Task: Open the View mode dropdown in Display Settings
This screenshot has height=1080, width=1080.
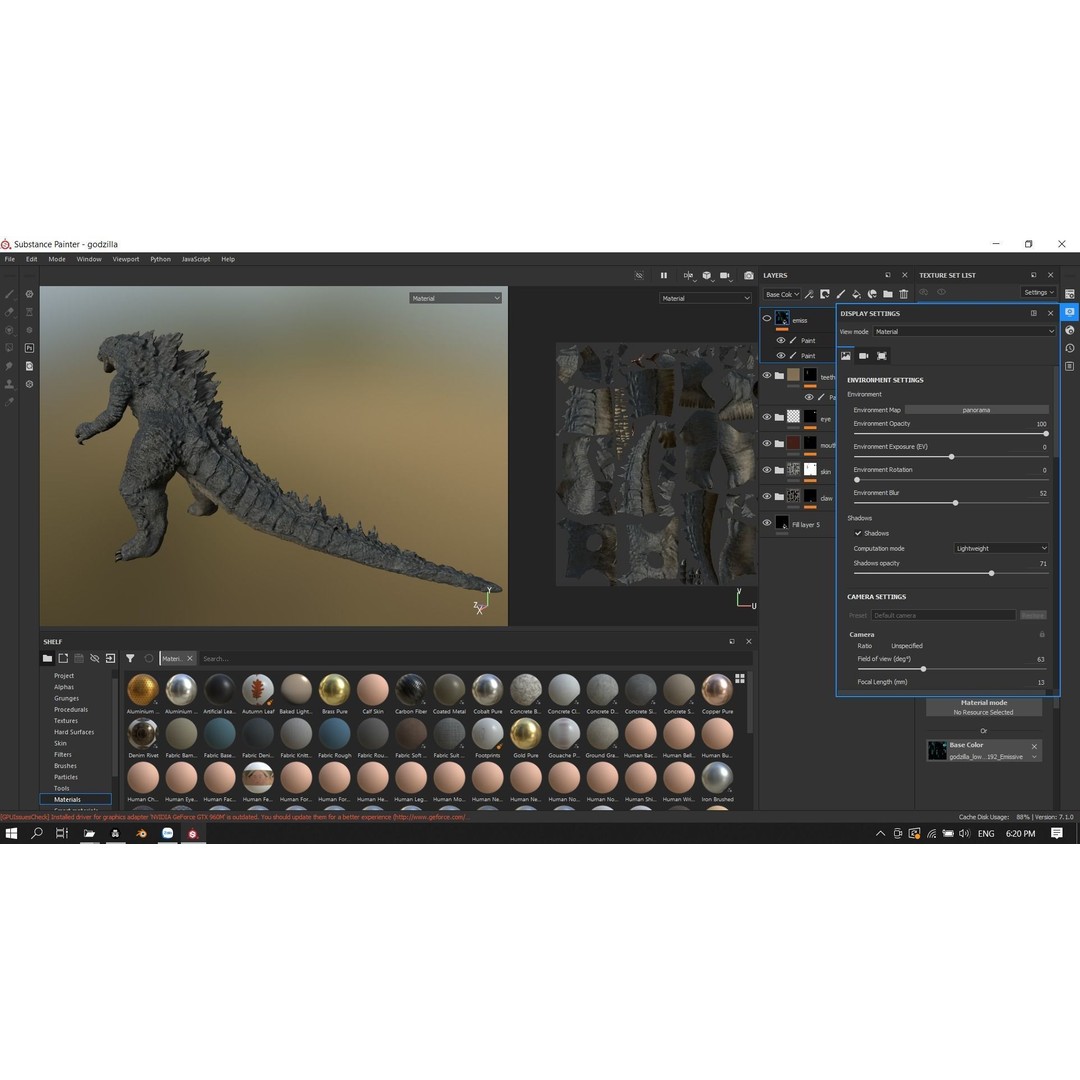Action: pyautogui.click(x=964, y=331)
